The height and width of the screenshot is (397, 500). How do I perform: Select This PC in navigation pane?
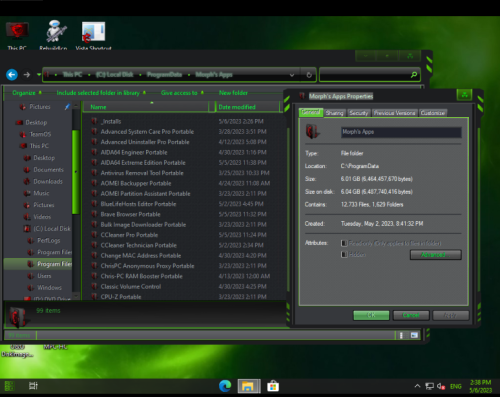pyautogui.click(x=39, y=146)
